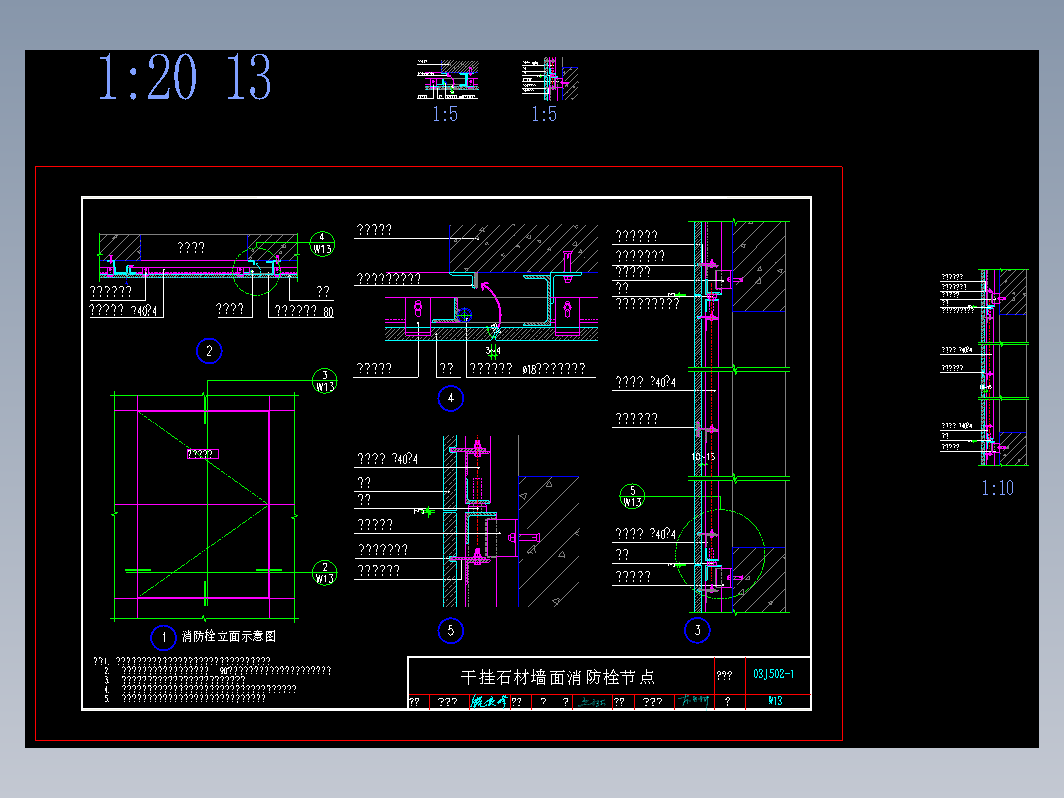Click the magenta rotation arrow in detail 4
The height and width of the screenshot is (798, 1064).
[x=491, y=303]
